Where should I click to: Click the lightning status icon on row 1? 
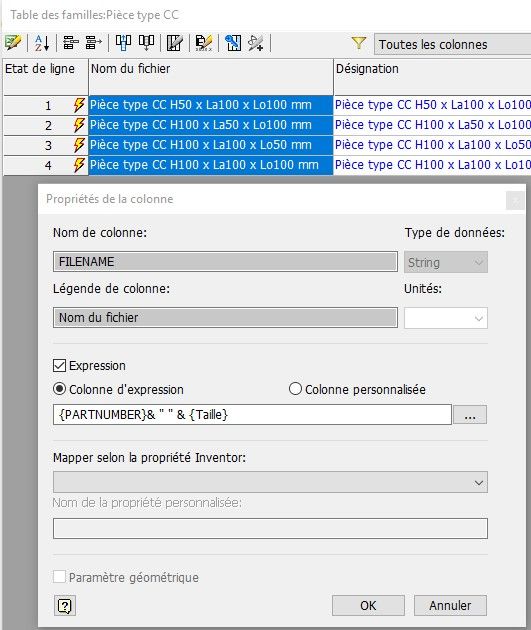(79, 105)
